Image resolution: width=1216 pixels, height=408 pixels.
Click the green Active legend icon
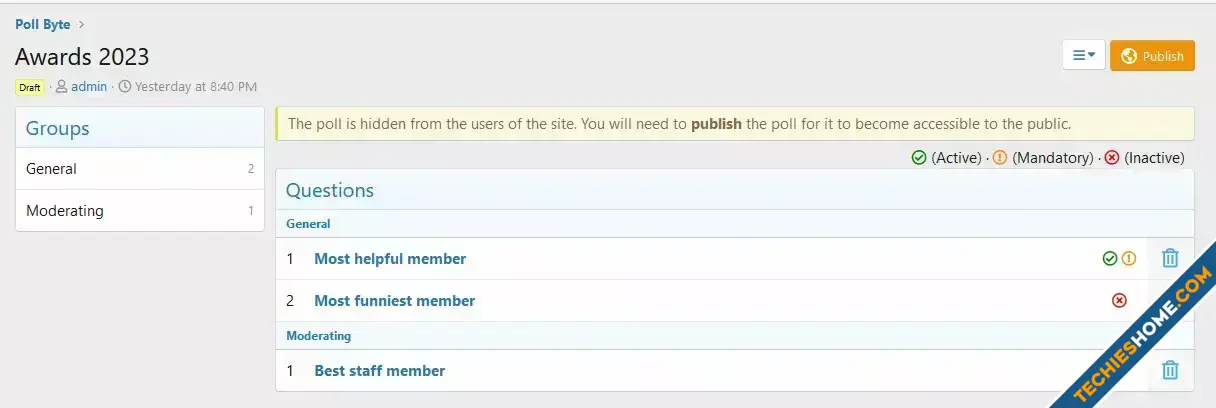(x=919, y=157)
